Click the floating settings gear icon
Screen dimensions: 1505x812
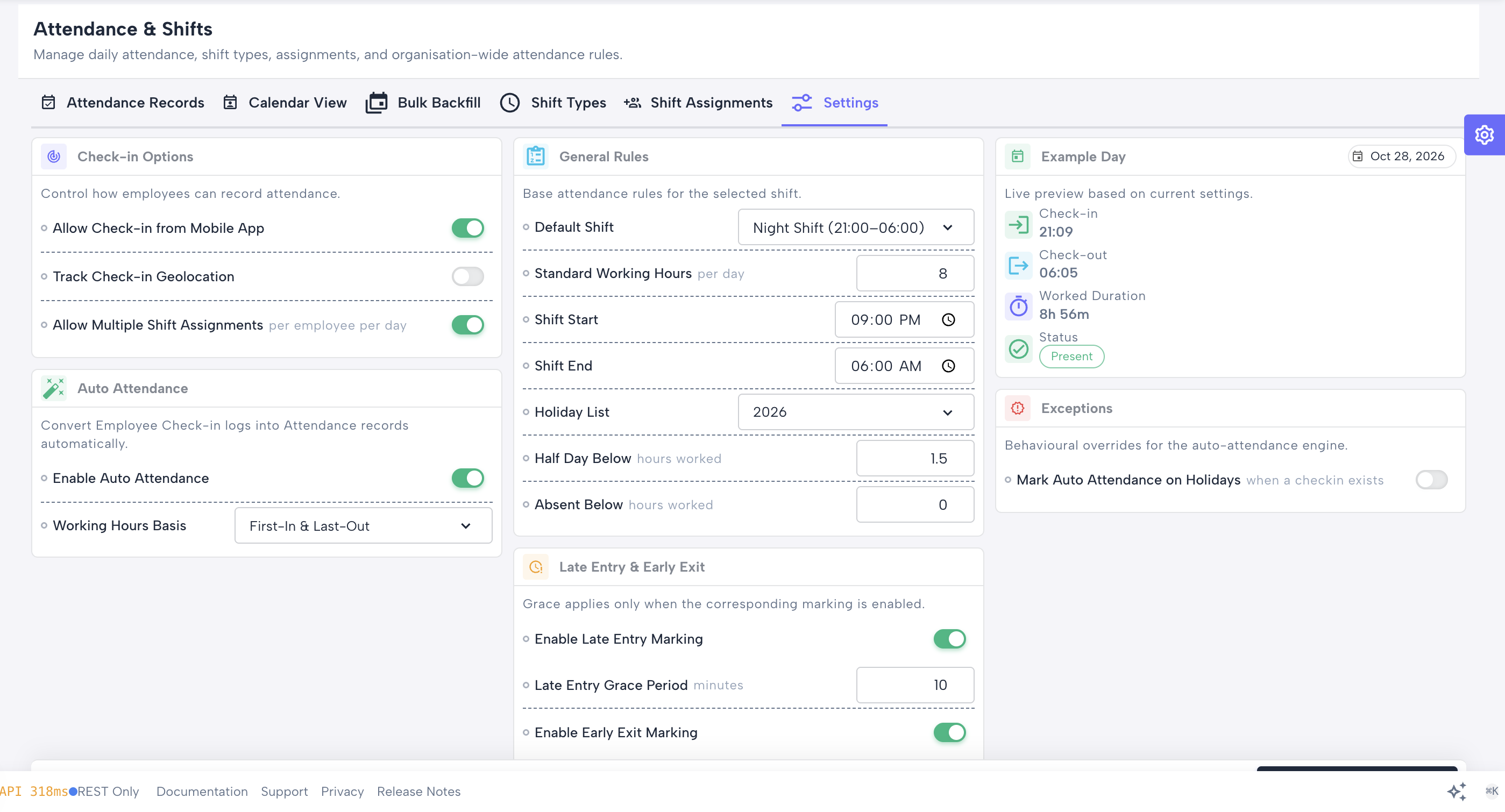click(1484, 135)
